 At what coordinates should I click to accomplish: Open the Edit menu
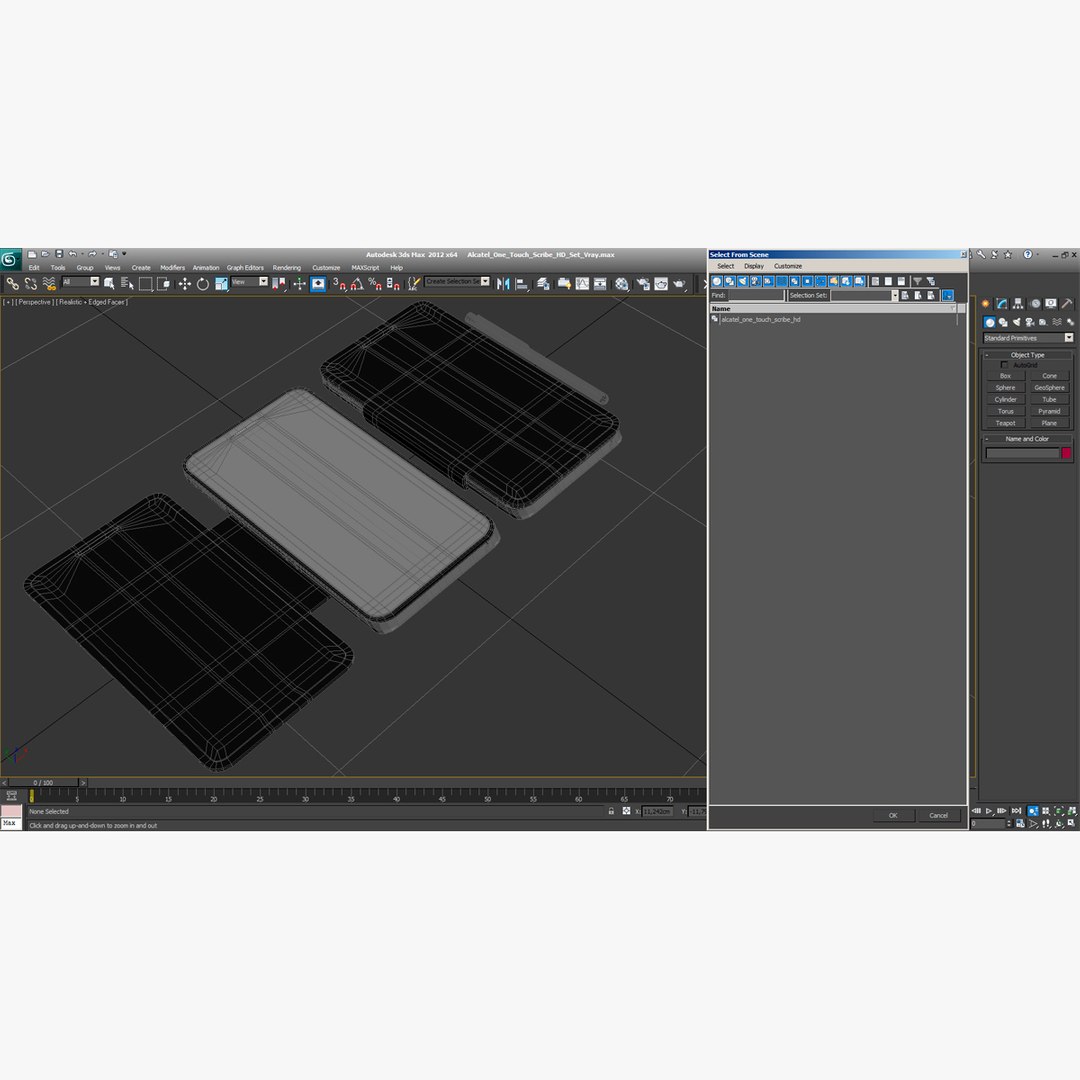point(34,268)
